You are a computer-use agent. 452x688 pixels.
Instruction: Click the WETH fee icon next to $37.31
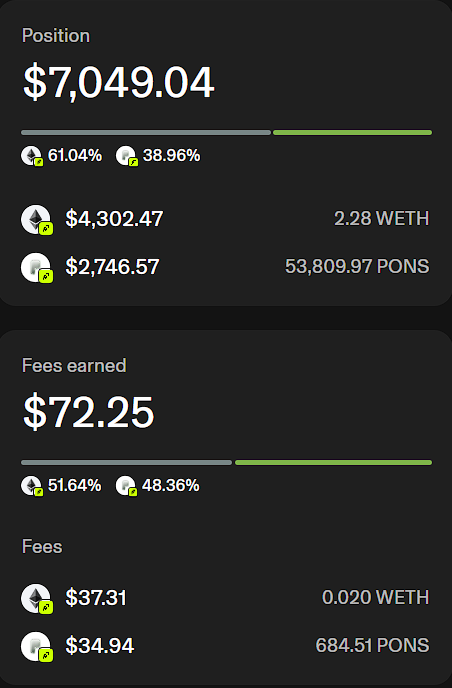pos(37,598)
